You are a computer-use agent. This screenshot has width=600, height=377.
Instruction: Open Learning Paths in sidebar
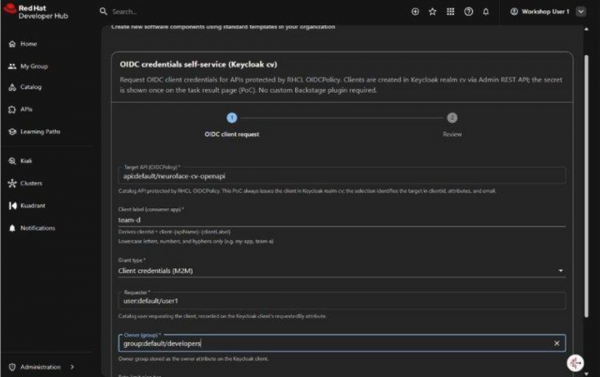point(40,132)
